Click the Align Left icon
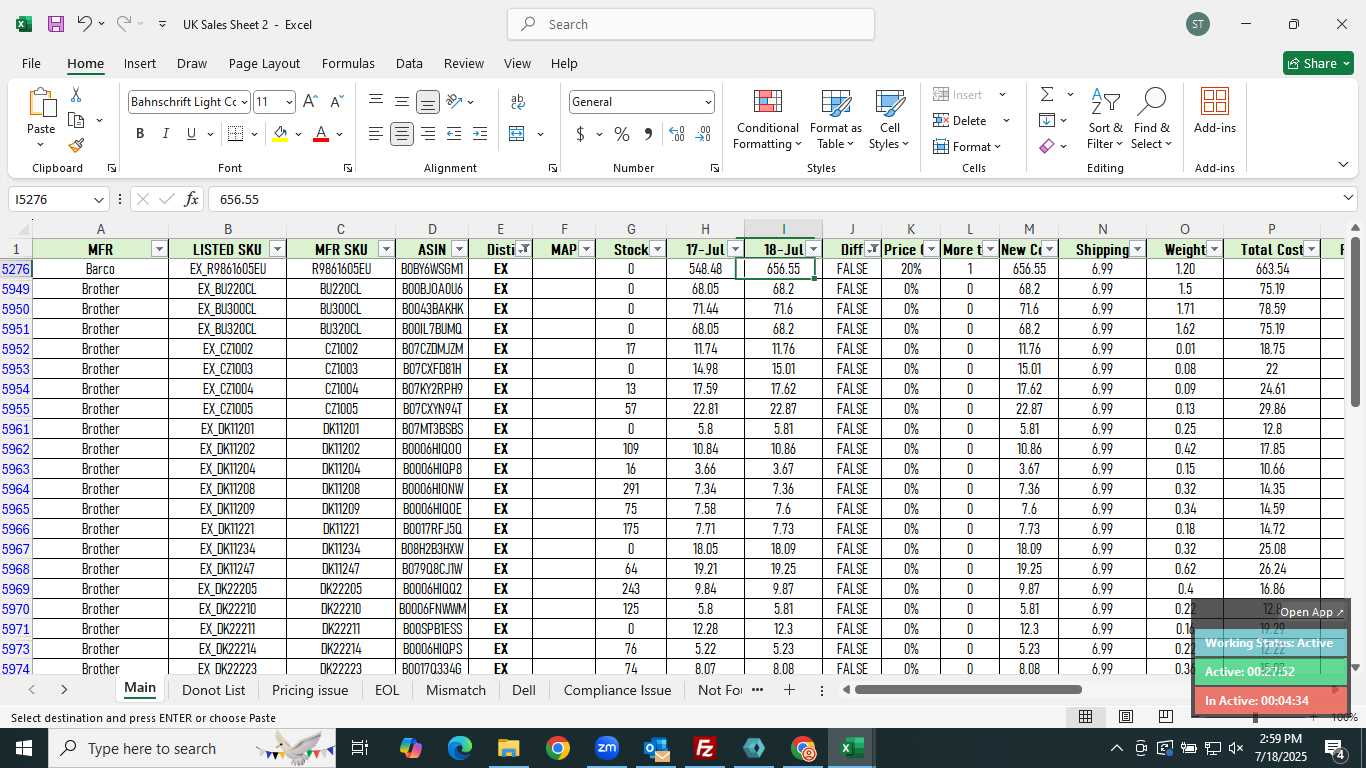Image resolution: width=1366 pixels, height=768 pixels. [376, 134]
